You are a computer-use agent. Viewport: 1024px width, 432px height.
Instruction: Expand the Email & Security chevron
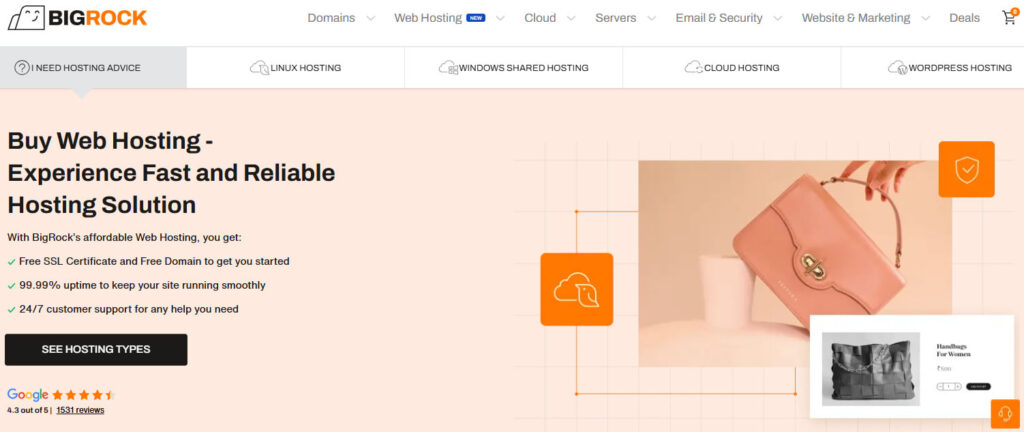[777, 18]
